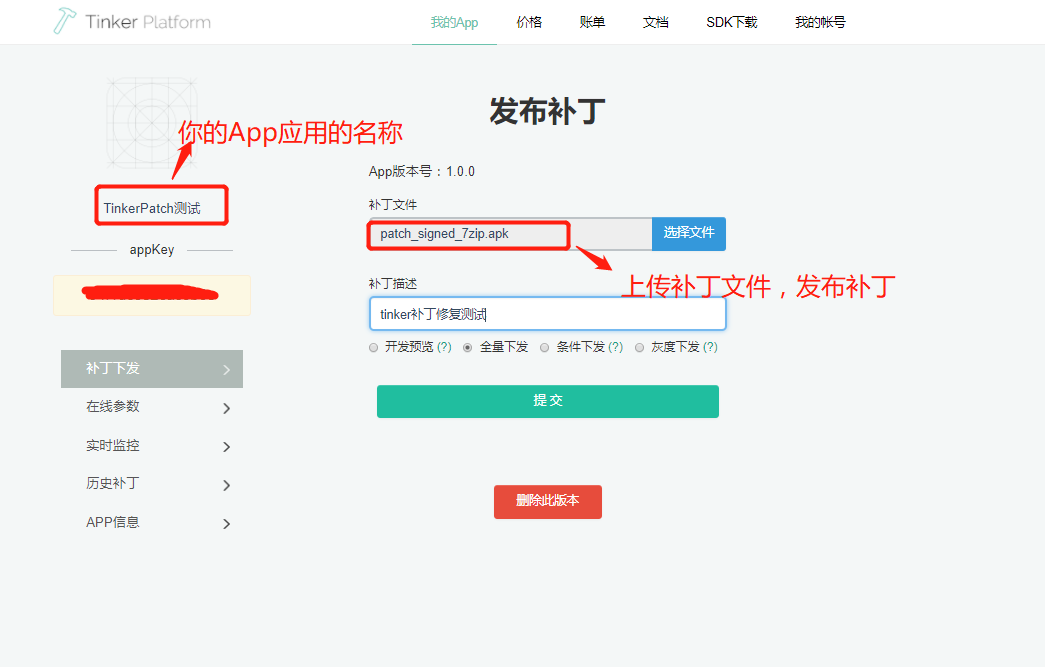This screenshot has height=667, width=1045.
Task: Submit the patch with 提交 button
Action: coord(548,401)
